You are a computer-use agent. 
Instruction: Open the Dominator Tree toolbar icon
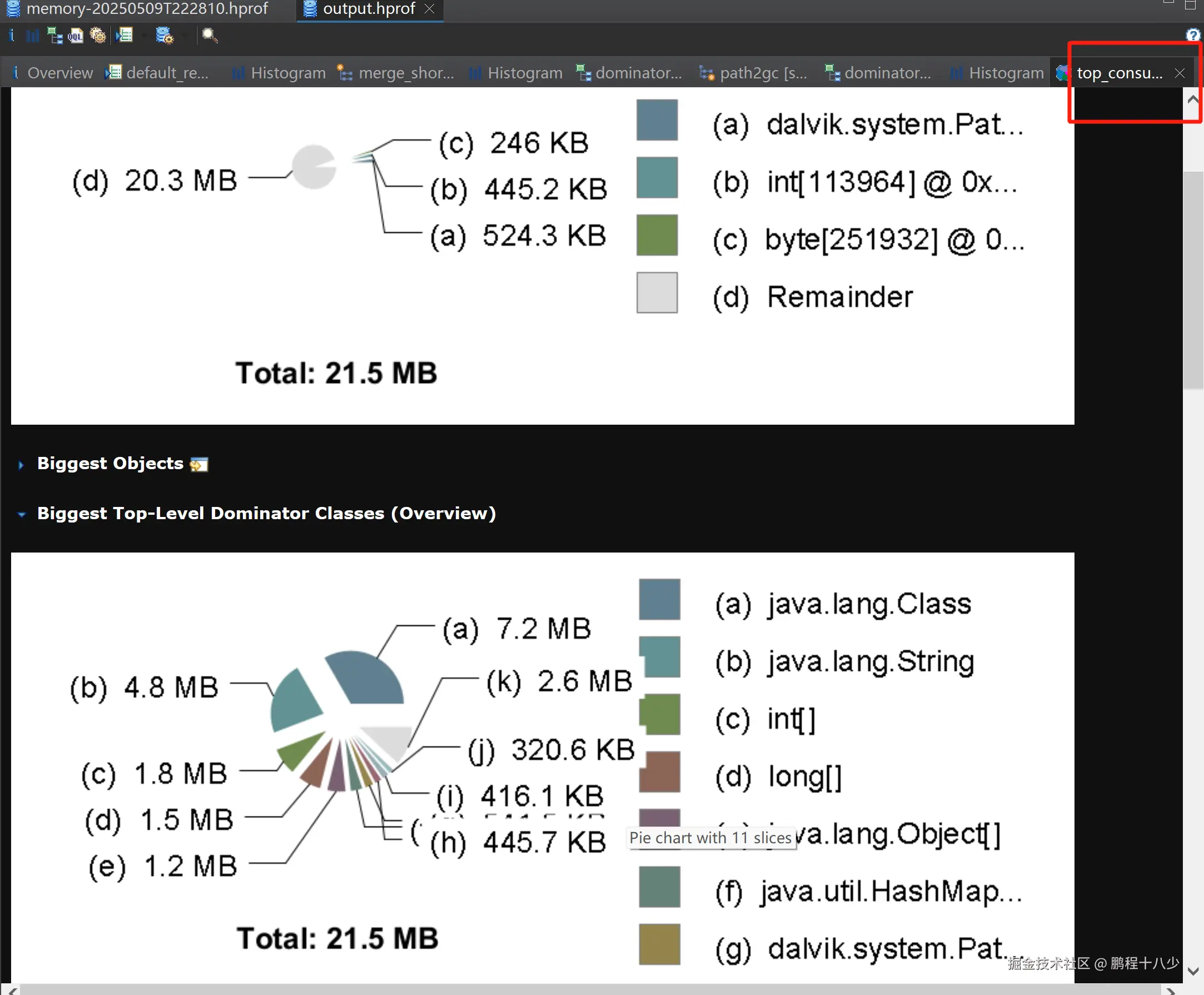pos(54,36)
